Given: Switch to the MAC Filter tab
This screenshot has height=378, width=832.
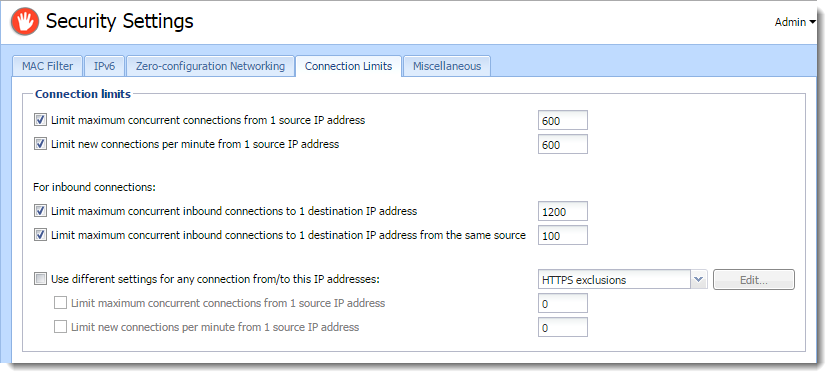Looking at the screenshot, I should tap(48, 66).
